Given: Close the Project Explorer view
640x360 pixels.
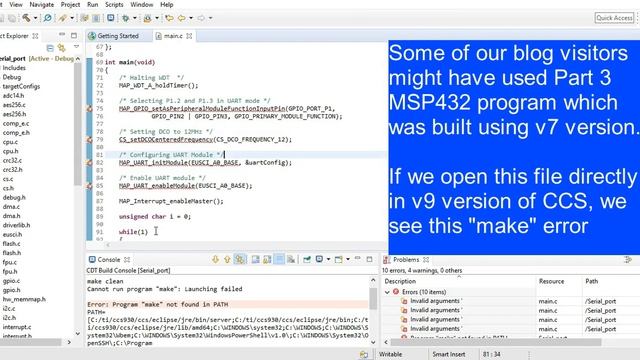Looking at the screenshot, I should pos(36,36).
